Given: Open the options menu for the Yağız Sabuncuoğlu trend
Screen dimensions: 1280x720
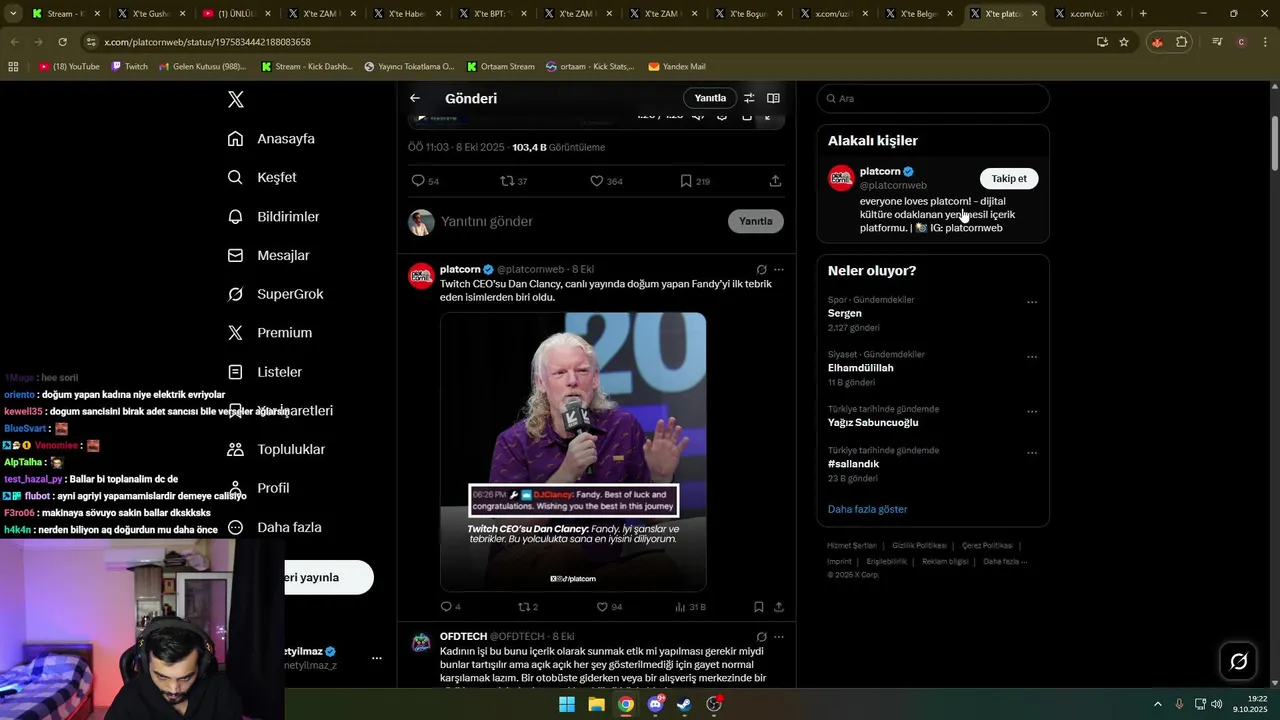Looking at the screenshot, I should point(1032,412).
